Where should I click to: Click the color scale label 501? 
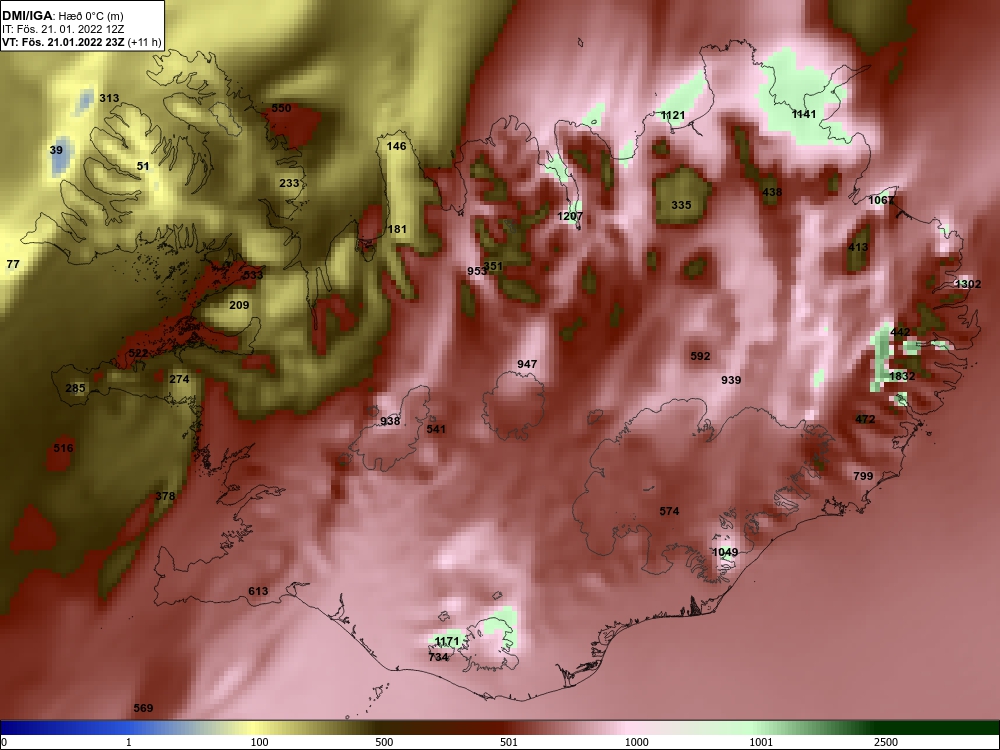(x=509, y=742)
